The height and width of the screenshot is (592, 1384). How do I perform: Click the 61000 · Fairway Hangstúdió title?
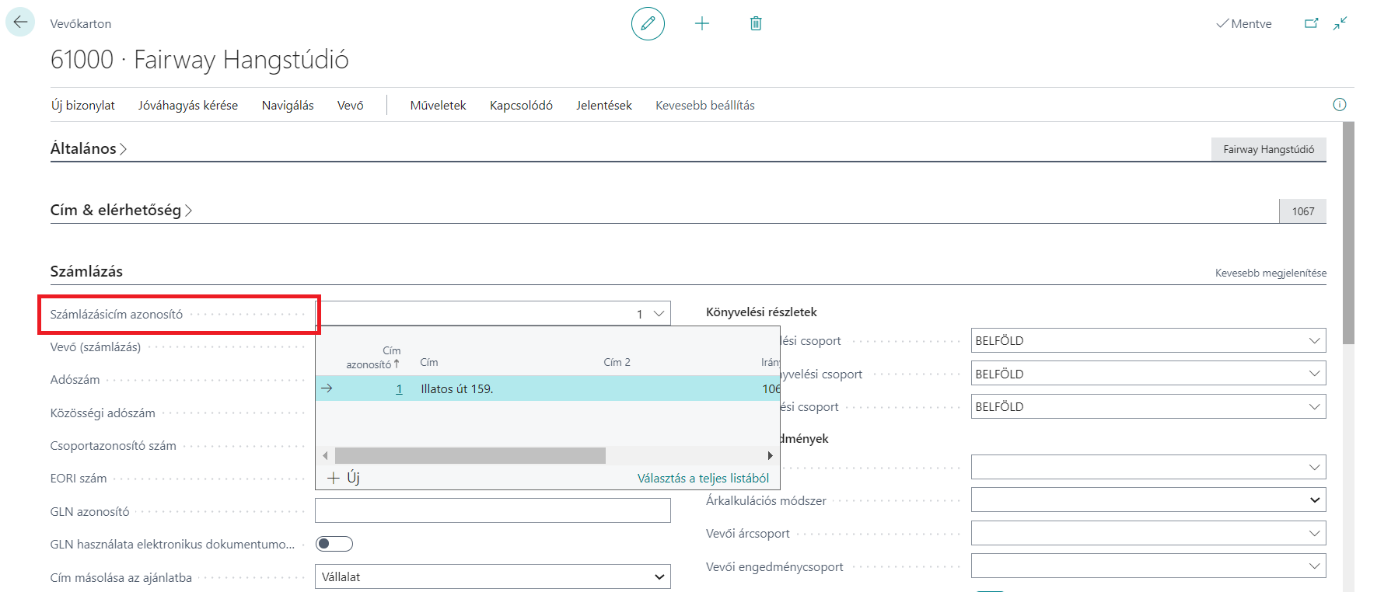199,59
